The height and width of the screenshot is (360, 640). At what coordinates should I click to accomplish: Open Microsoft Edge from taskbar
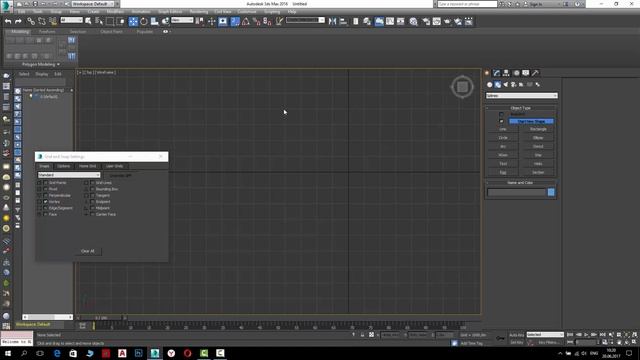pos(57,353)
